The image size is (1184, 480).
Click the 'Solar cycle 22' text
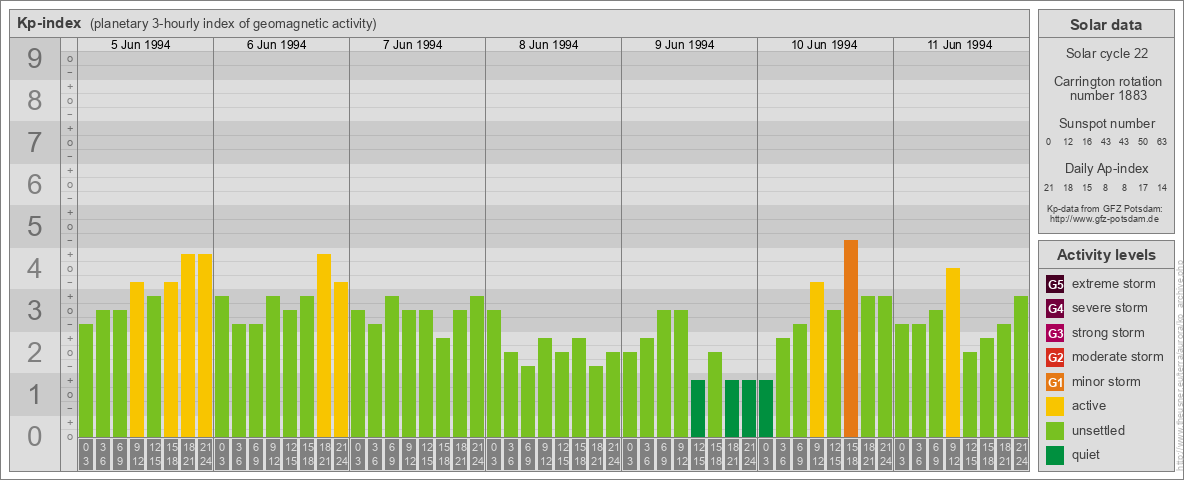(1106, 54)
